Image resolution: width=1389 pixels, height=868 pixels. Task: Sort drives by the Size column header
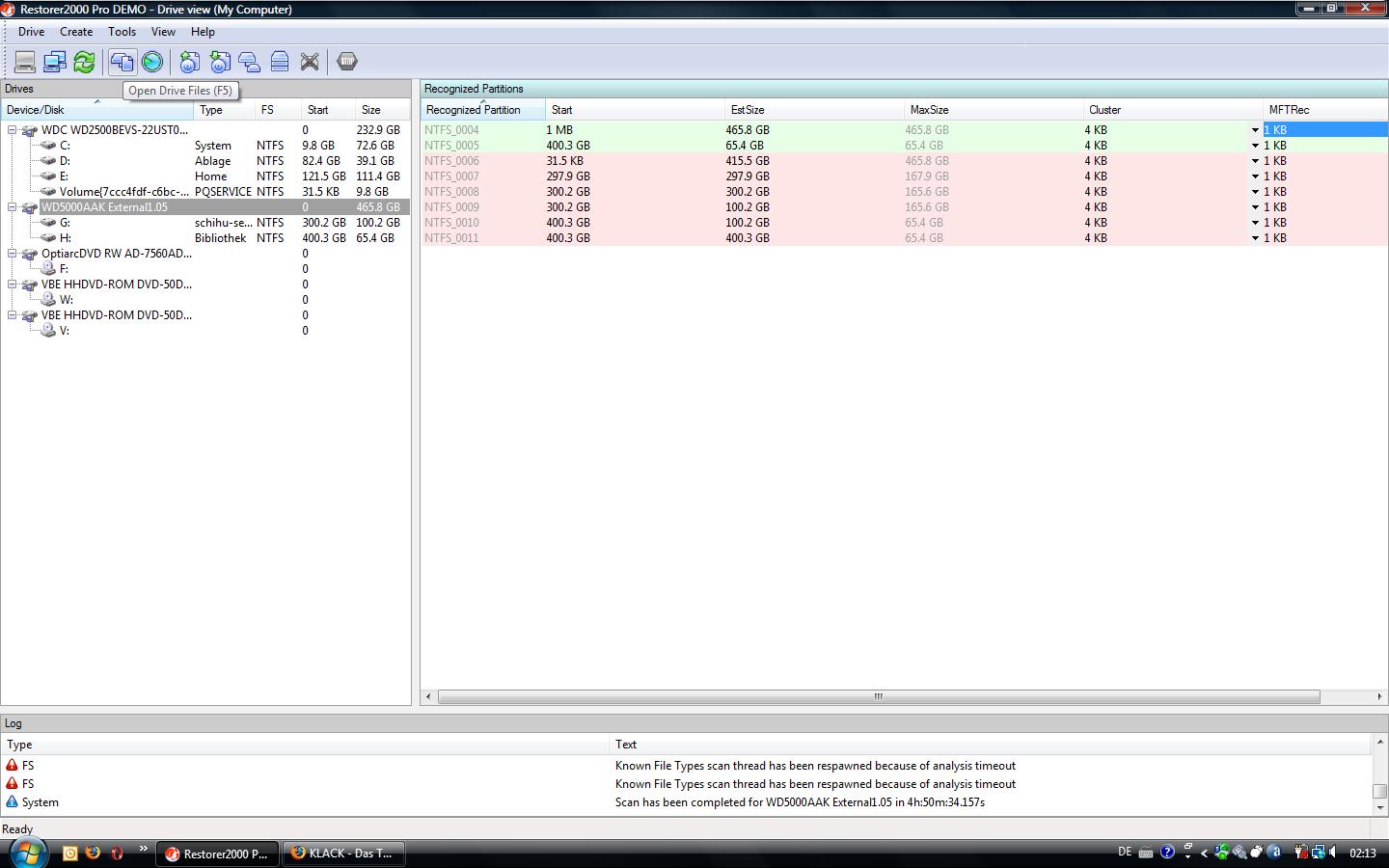[382, 109]
